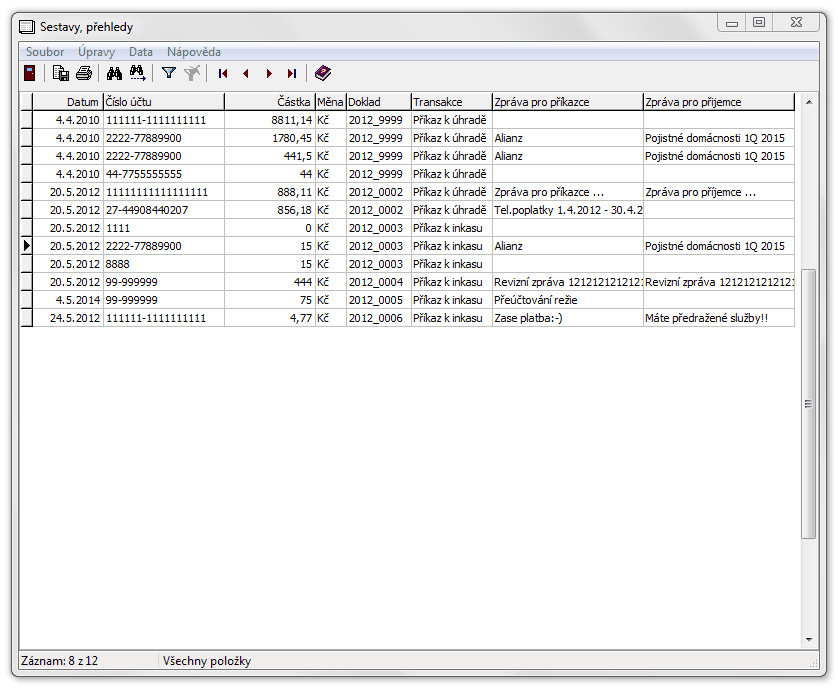838x690 pixels.
Task: Click the scrollbar down arrow
Action: tap(809, 639)
